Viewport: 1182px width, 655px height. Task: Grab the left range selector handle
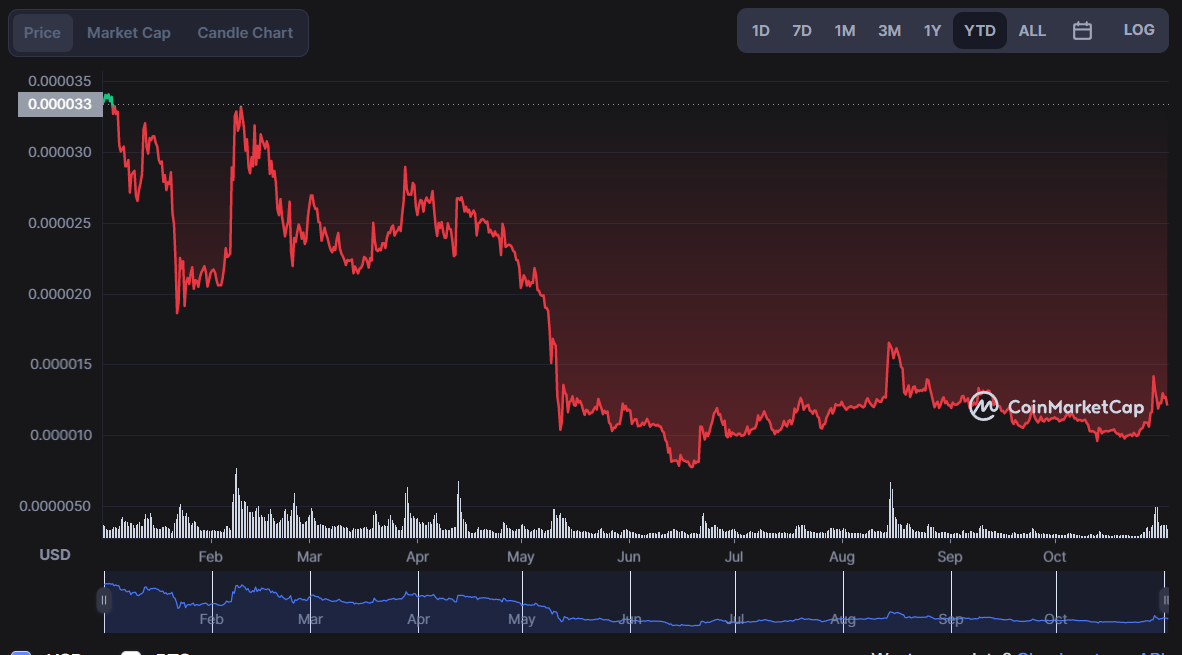[103, 600]
